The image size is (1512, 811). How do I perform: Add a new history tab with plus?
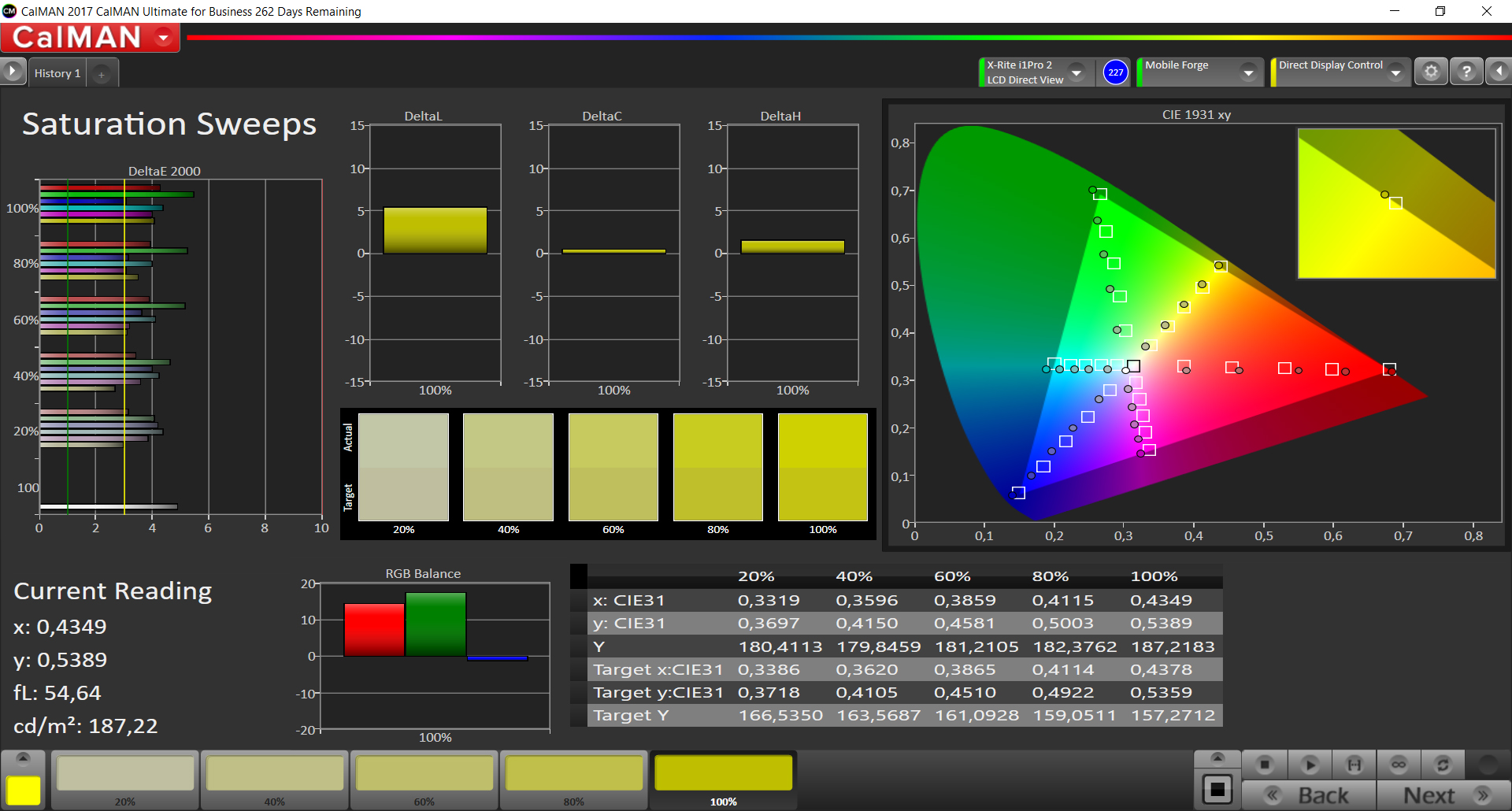(x=101, y=74)
